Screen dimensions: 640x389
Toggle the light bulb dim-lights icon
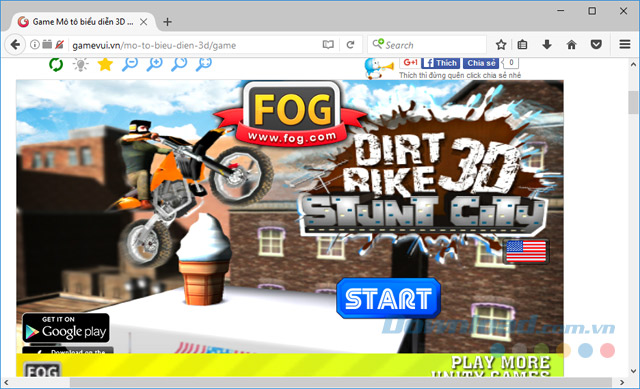(x=80, y=64)
